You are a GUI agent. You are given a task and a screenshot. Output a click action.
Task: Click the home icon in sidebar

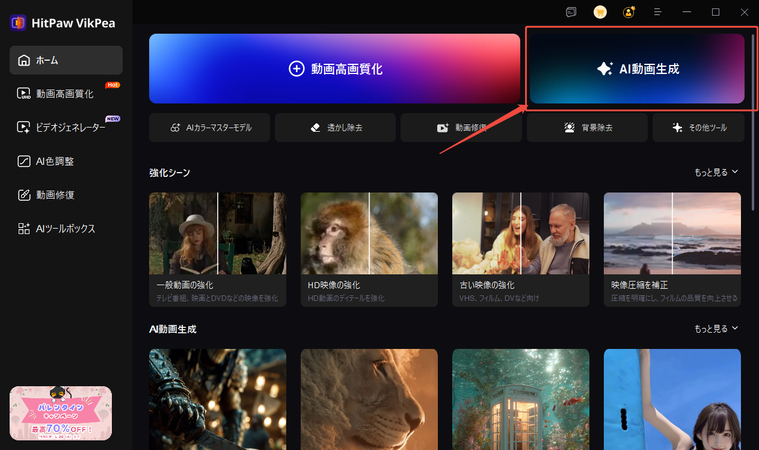pyautogui.click(x=24, y=60)
